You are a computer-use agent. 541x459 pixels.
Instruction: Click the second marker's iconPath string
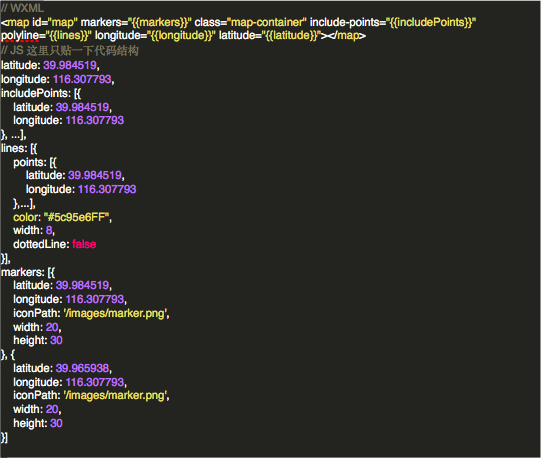(x=116, y=395)
